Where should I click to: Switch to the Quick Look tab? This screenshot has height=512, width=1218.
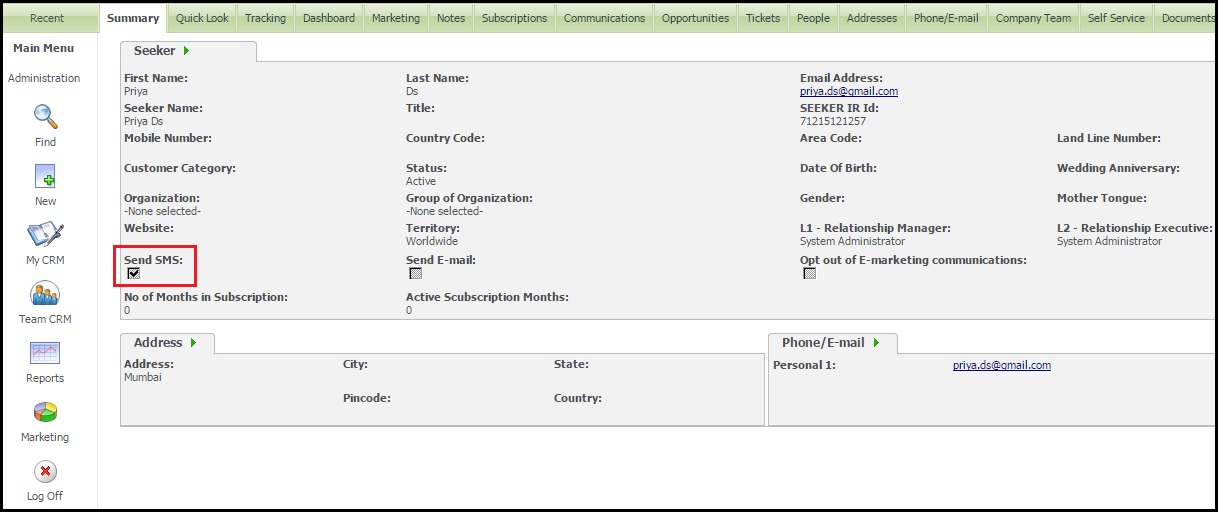[202, 18]
